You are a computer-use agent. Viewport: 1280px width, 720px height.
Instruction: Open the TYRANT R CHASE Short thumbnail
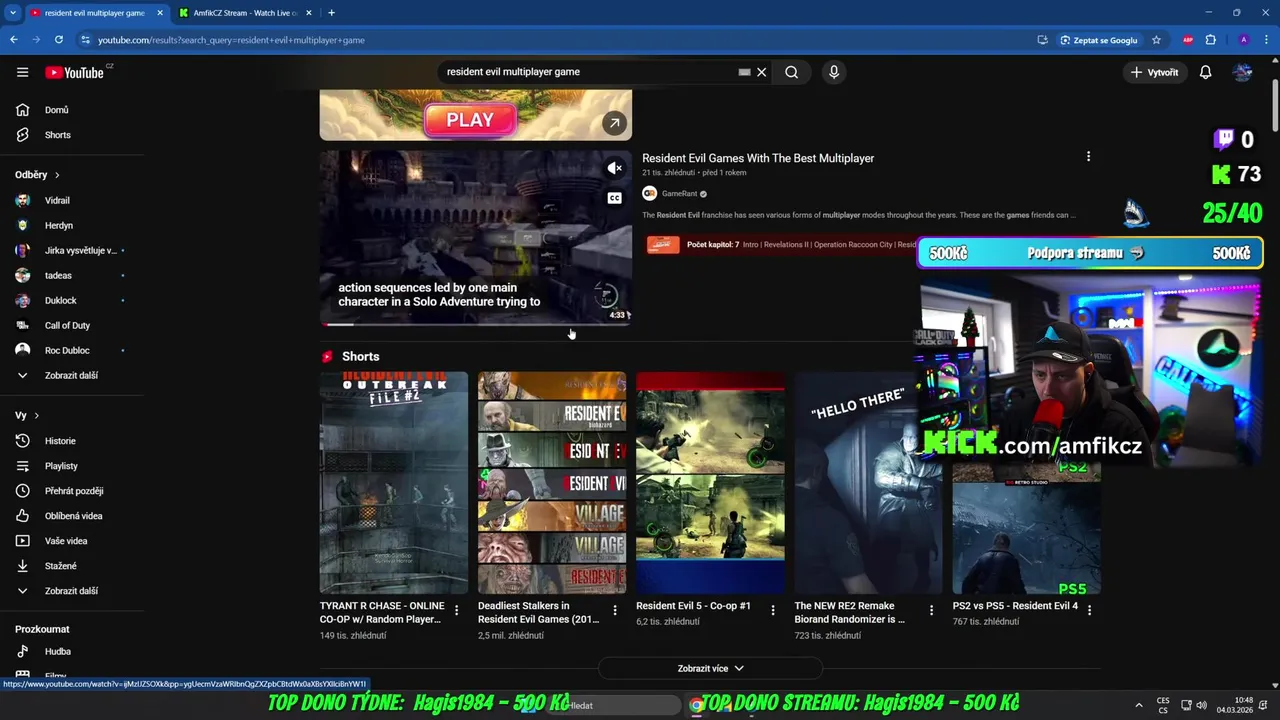click(x=394, y=483)
